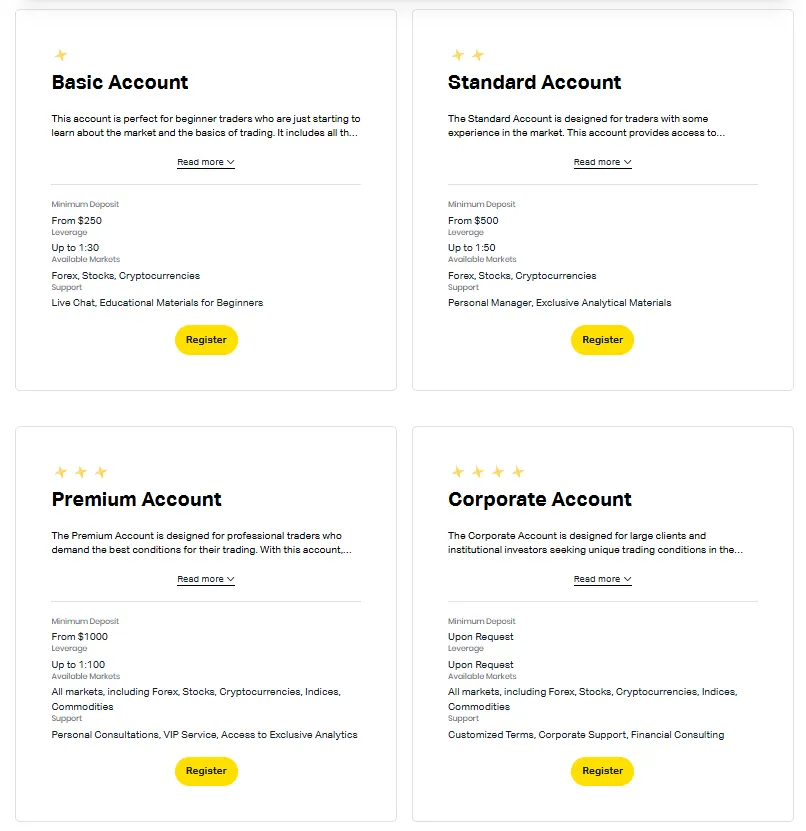Register for the Basic Account
The width and height of the screenshot is (806, 831).
206,340
